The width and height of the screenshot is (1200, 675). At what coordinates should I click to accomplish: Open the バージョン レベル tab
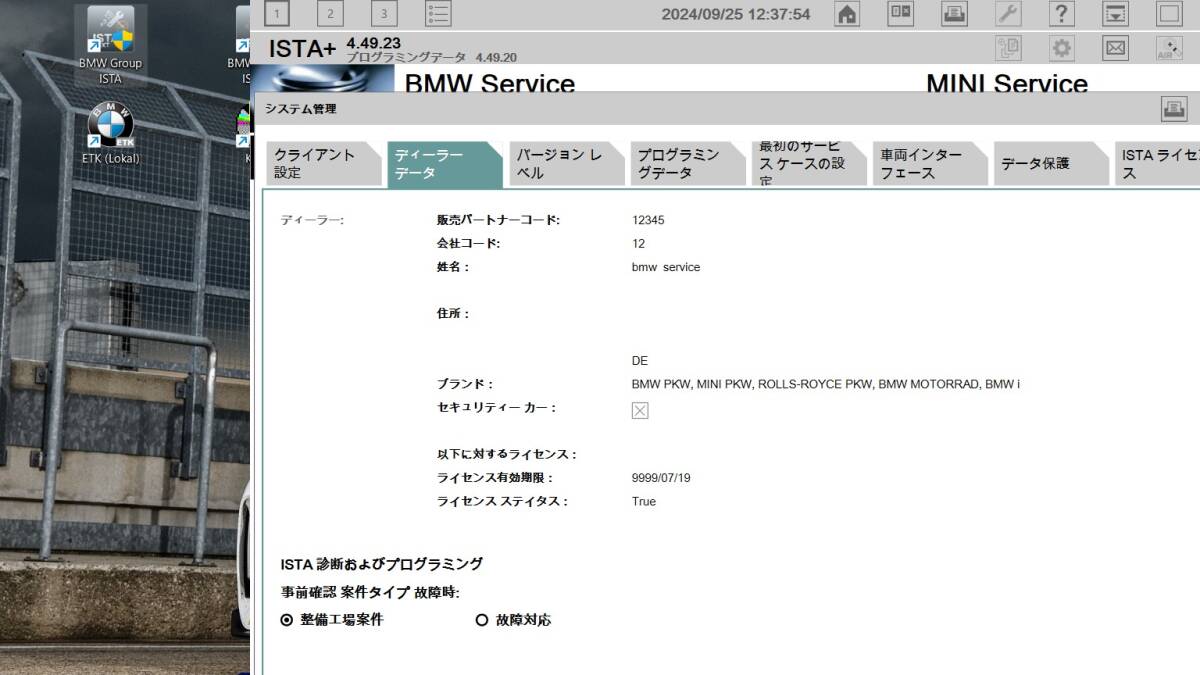coord(560,162)
